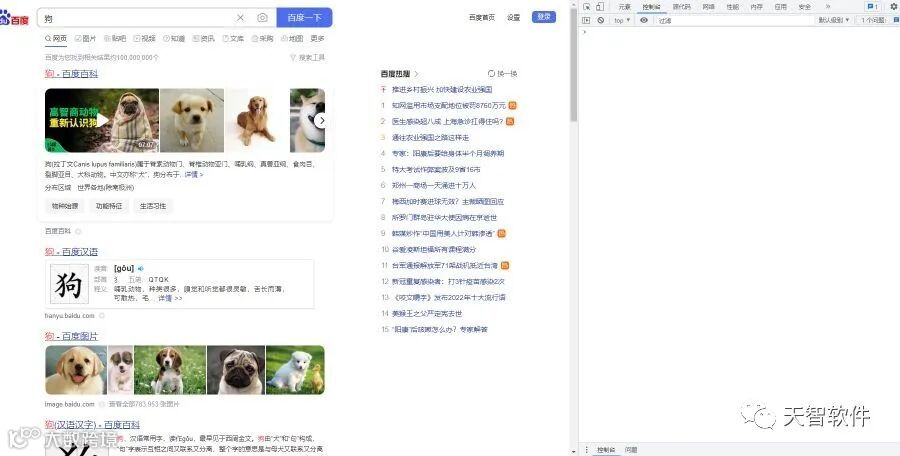The height and width of the screenshot is (456, 900).
Task: Open the DevTools 网络 tab
Action: click(x=709, y=7)
